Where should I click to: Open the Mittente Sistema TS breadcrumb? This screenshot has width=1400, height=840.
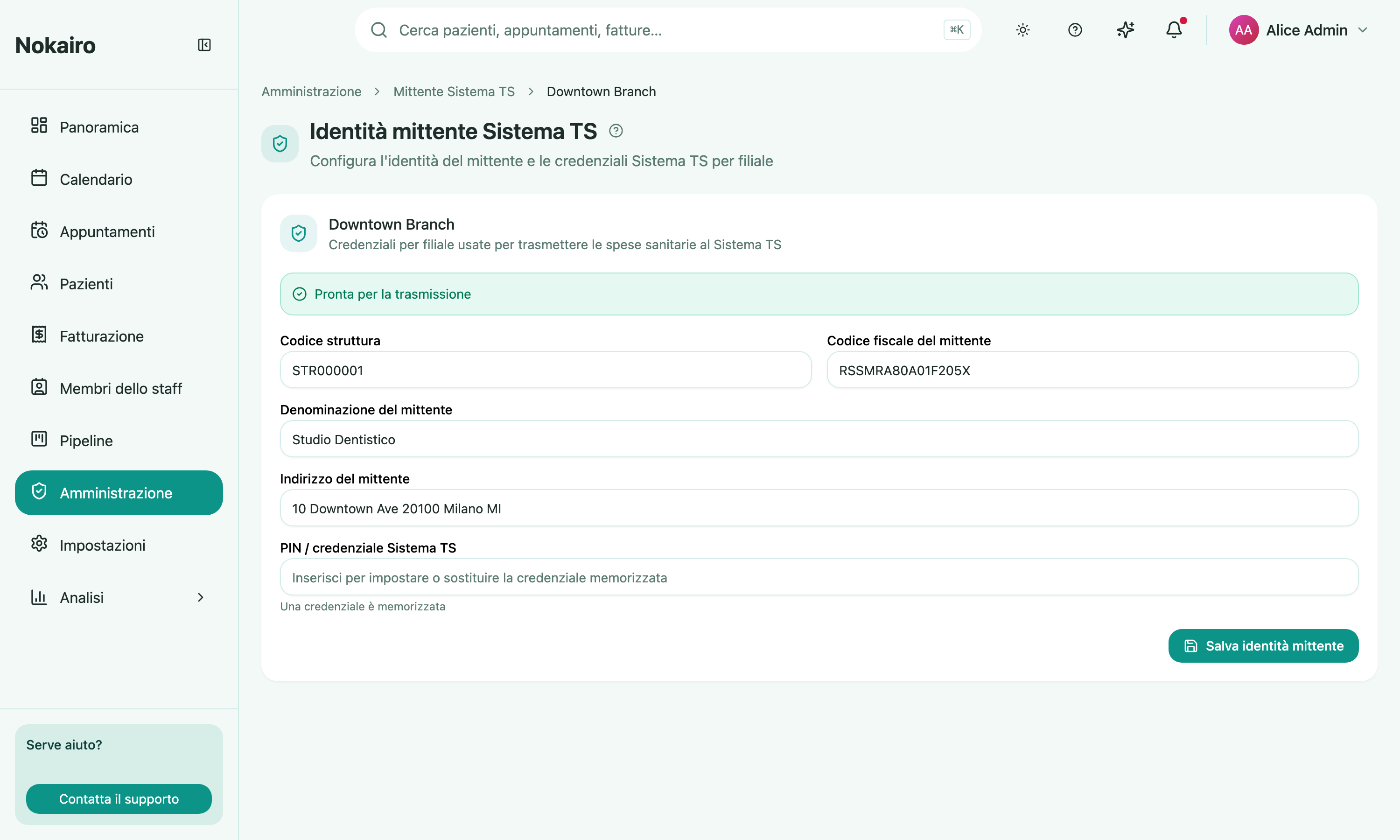click(x=454, y=91)
